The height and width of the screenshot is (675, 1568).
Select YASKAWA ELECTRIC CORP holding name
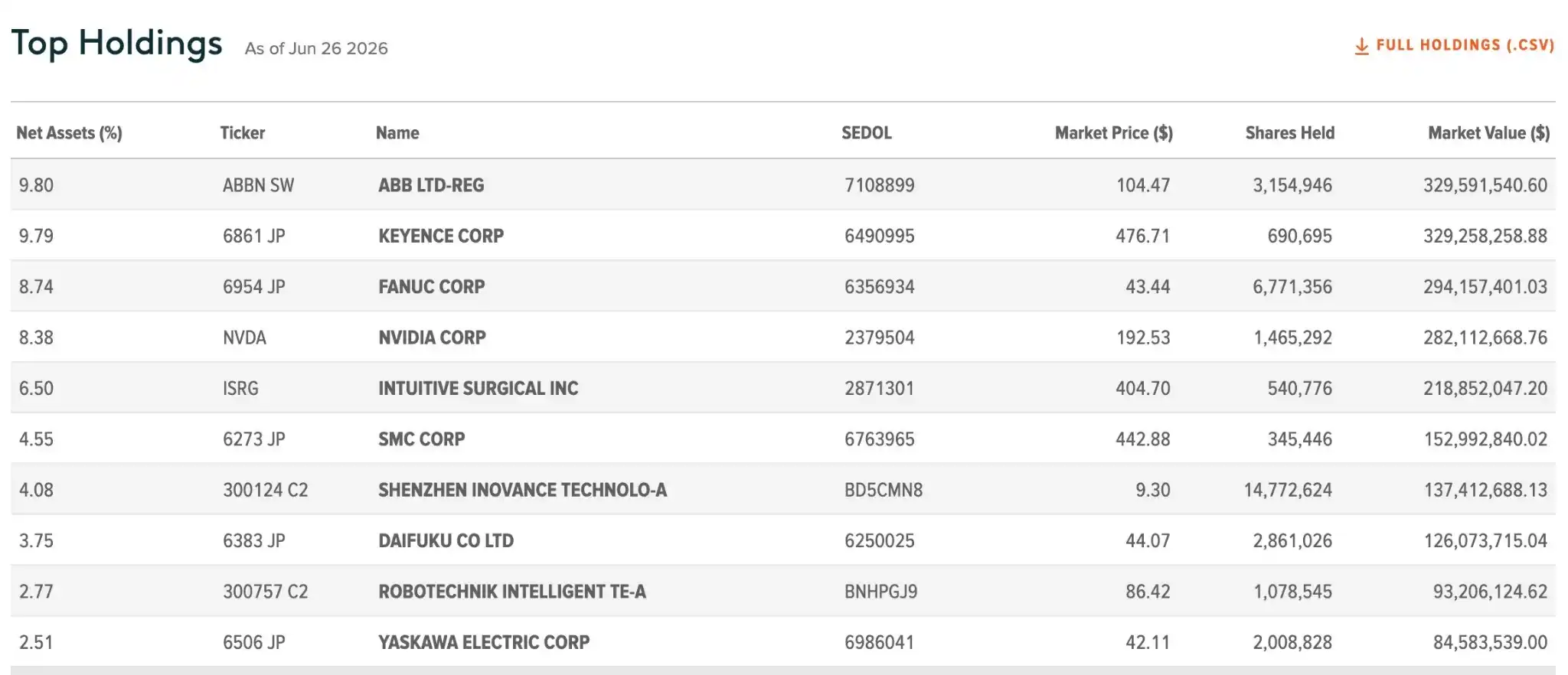[484, 643]
